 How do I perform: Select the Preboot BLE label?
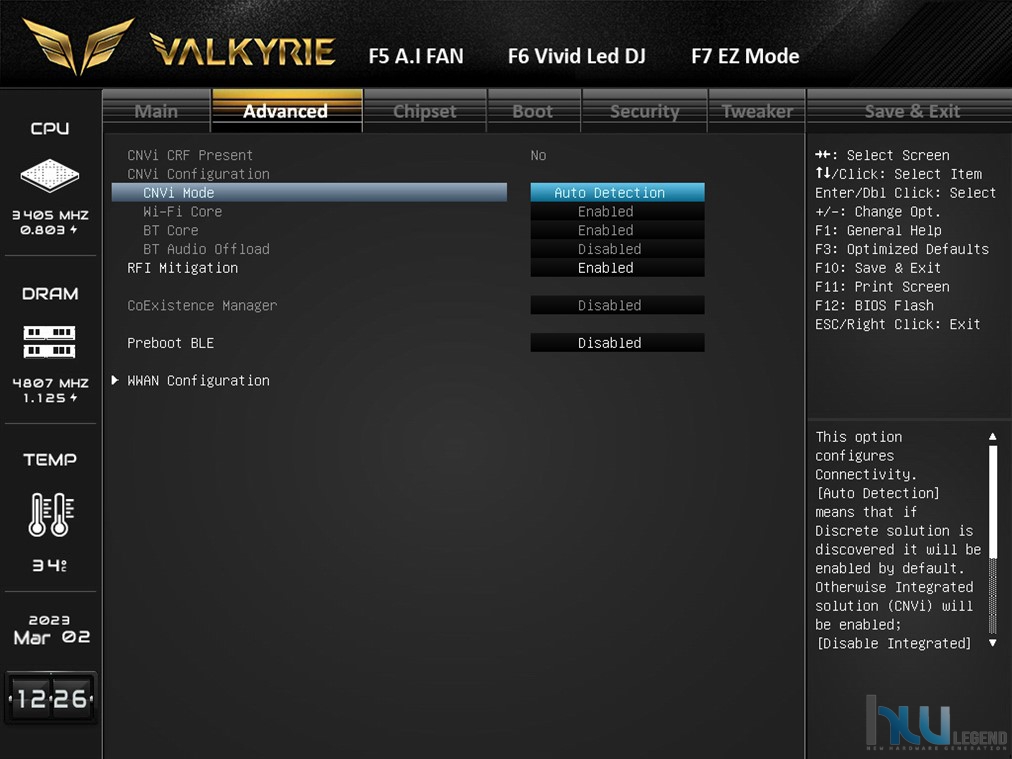170,343
